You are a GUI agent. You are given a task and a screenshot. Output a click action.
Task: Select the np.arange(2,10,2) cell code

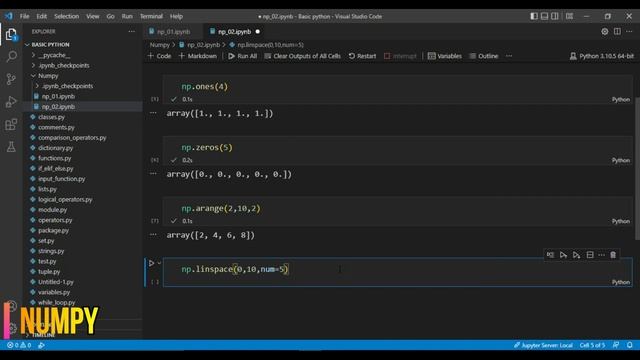coord(221,208)
